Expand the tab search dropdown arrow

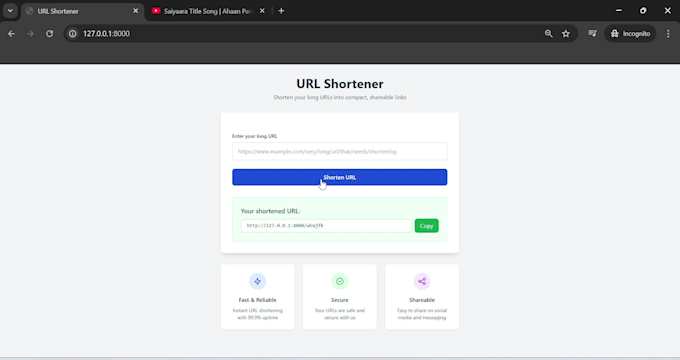(x=10, y=11)
